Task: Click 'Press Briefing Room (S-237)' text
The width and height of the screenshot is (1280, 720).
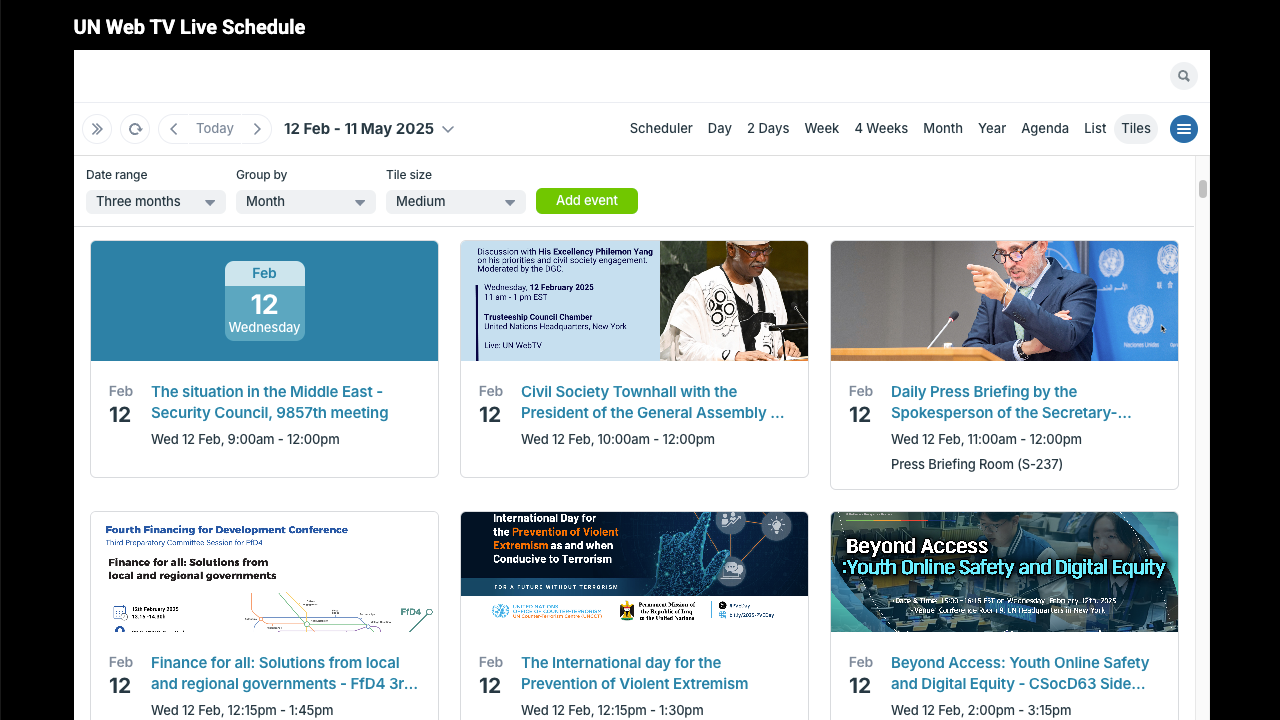Action: pos(977,464)
